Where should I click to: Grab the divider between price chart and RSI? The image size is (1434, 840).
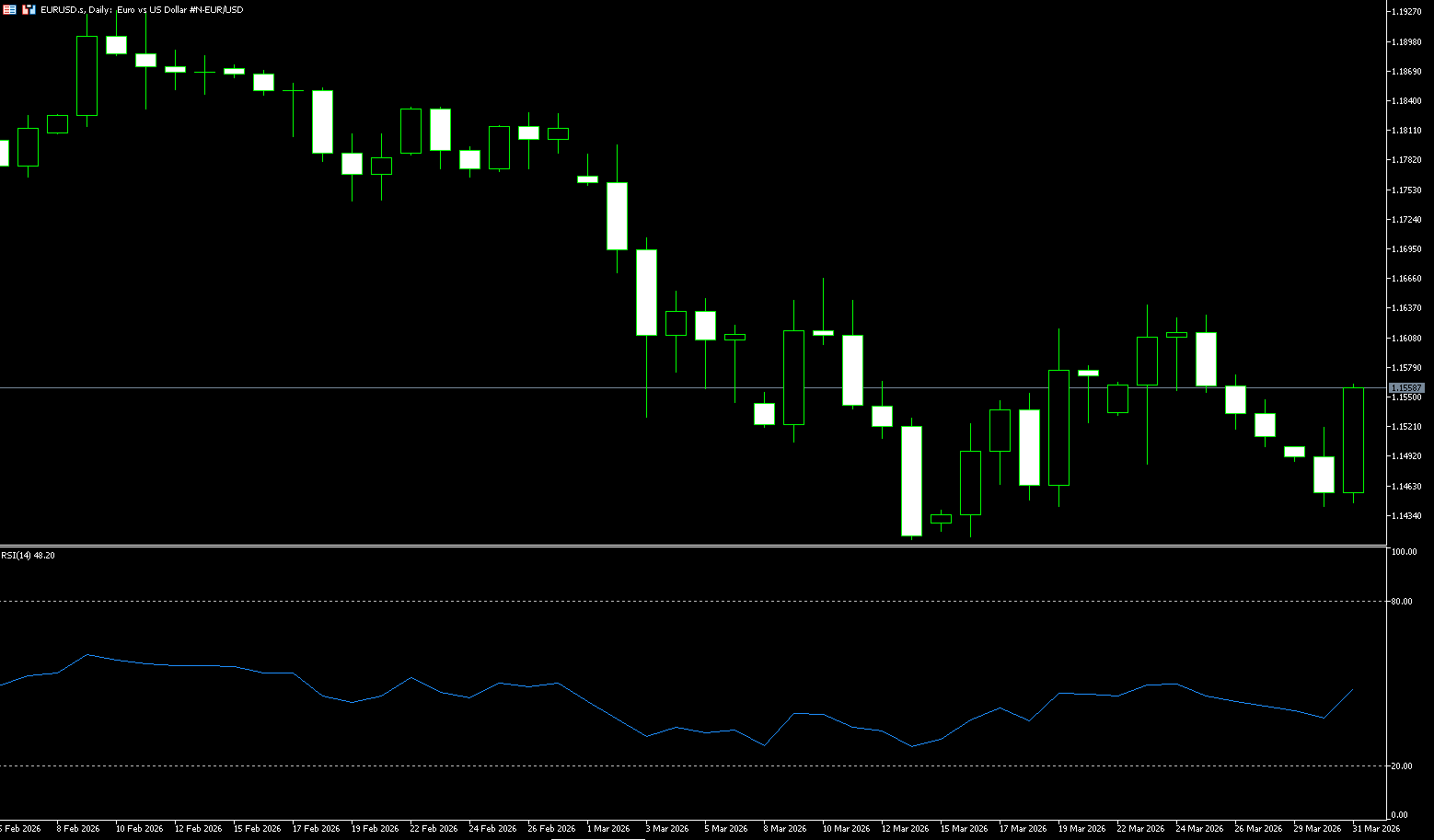point(690,547)
